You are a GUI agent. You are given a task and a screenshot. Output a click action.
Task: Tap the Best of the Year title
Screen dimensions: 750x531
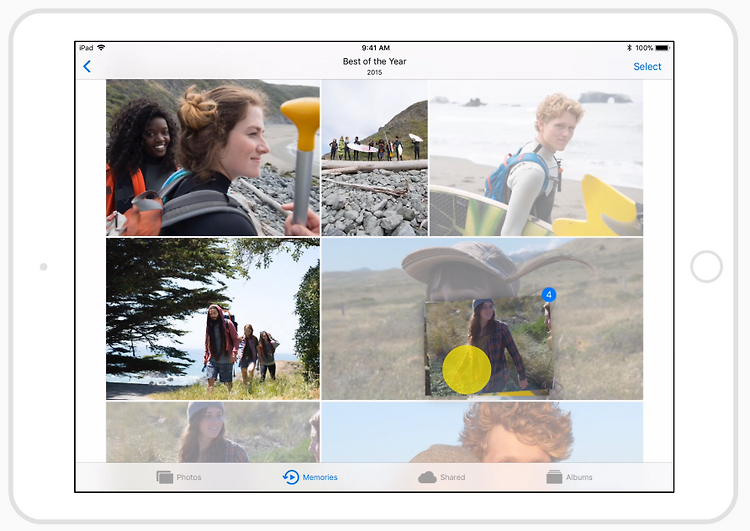[x=375, y=61]
